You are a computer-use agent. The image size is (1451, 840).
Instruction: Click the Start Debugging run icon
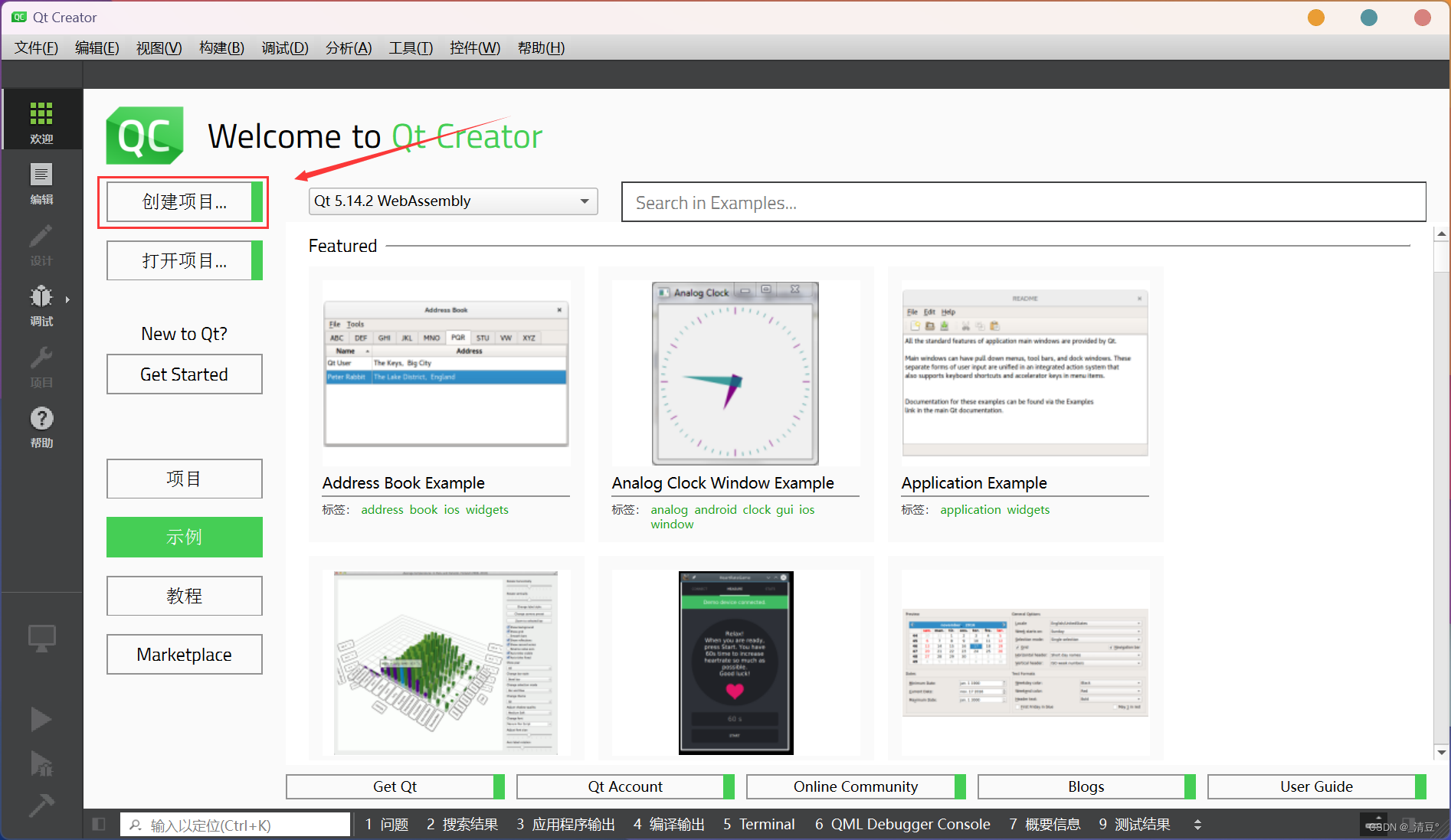point(41,763)
